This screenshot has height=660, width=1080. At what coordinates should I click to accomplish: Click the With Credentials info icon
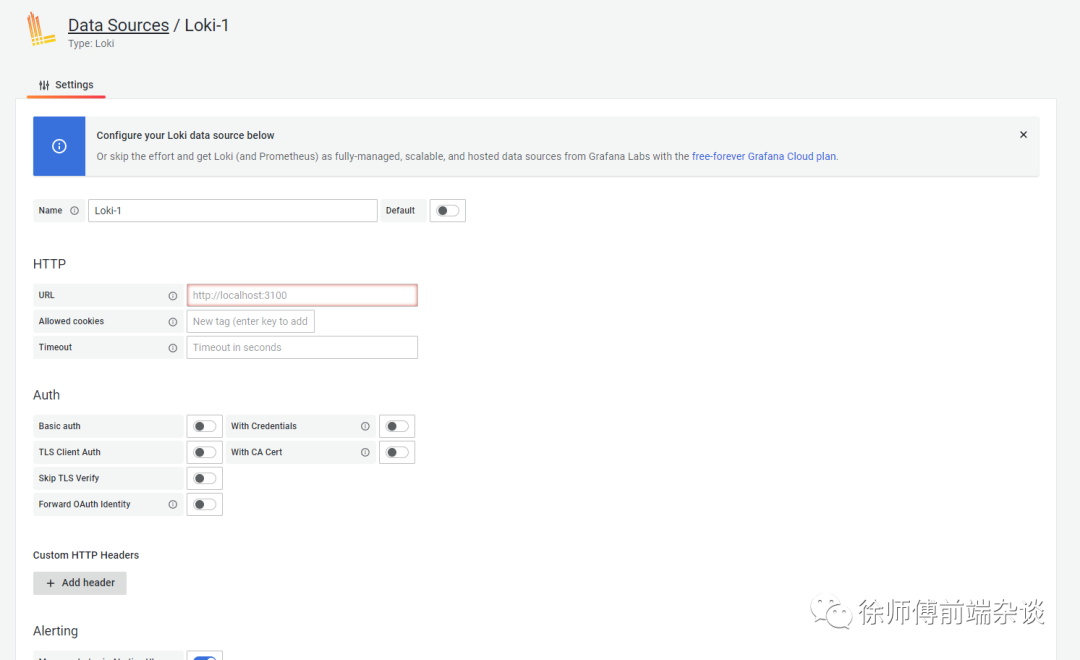click(365, 427)
